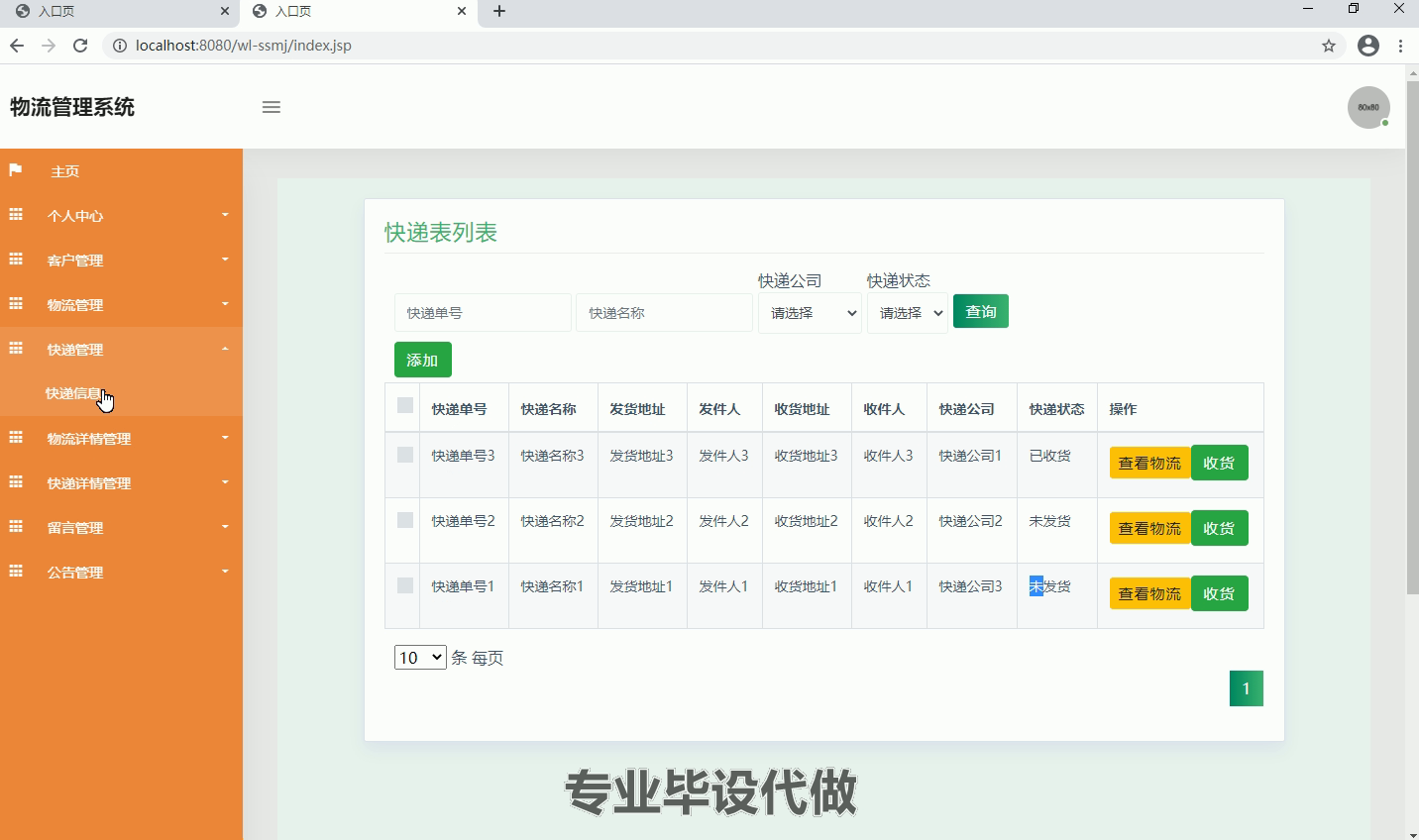Image resolution: width=1419 pixels, height=840 pixels.
Task: Open the browser three-dot menu
Action: 1400,46
